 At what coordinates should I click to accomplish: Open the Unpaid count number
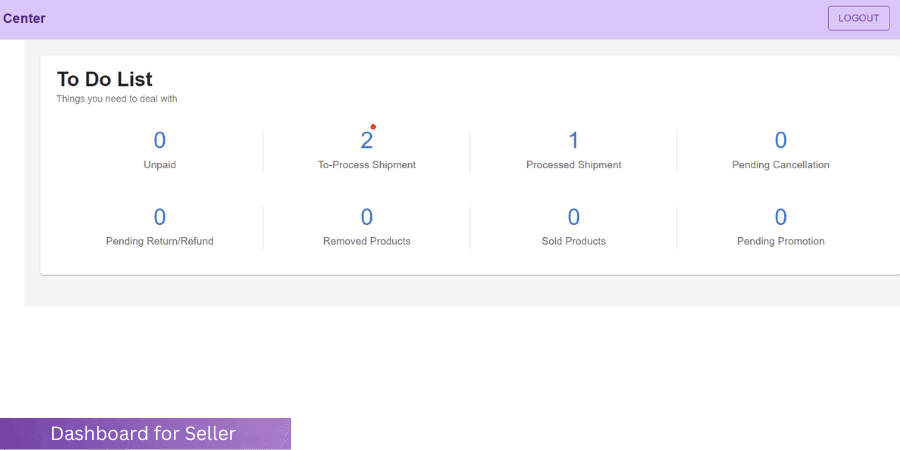click(160, 141)
